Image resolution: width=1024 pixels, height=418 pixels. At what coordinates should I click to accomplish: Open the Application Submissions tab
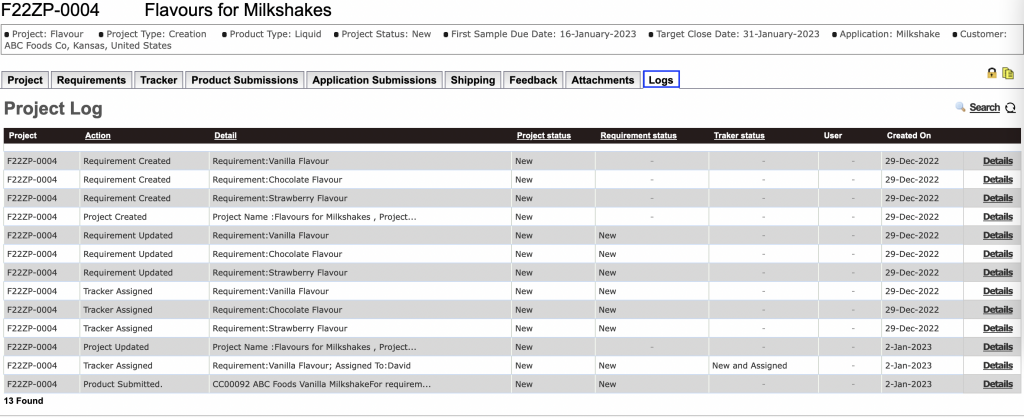pyautogui.click(x=375, y=80)
